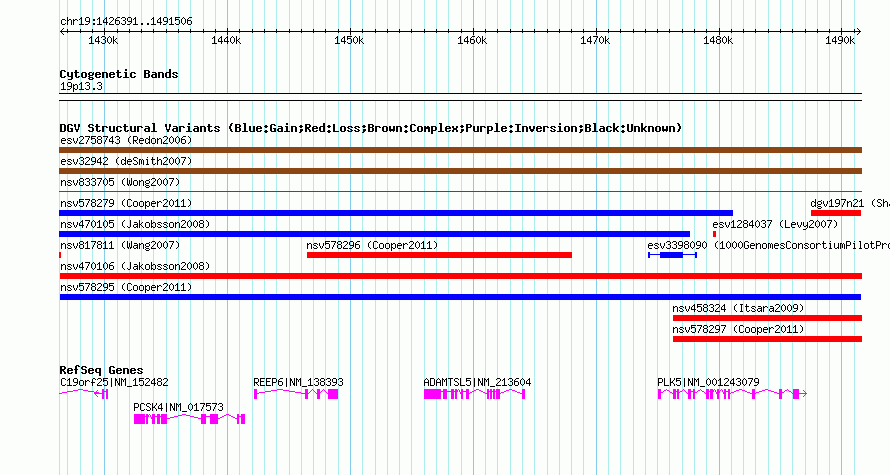The height and width of the screenshot is (475, 890).
Task: Click the 1490k ruler tick label
Action: [840, 41]
